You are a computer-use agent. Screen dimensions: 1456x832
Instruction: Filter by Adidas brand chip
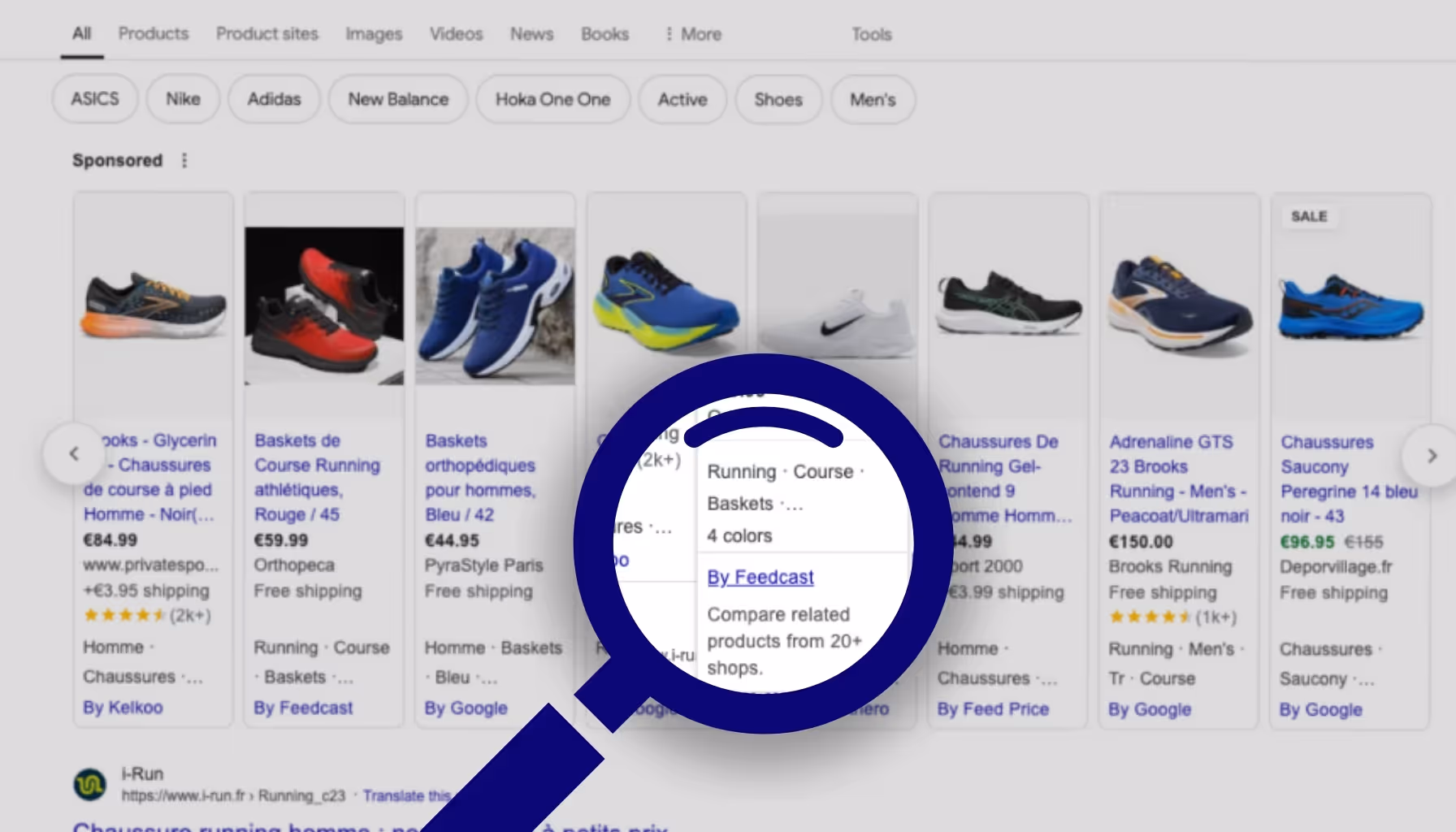pyautogui.click(x=274, y=99)
